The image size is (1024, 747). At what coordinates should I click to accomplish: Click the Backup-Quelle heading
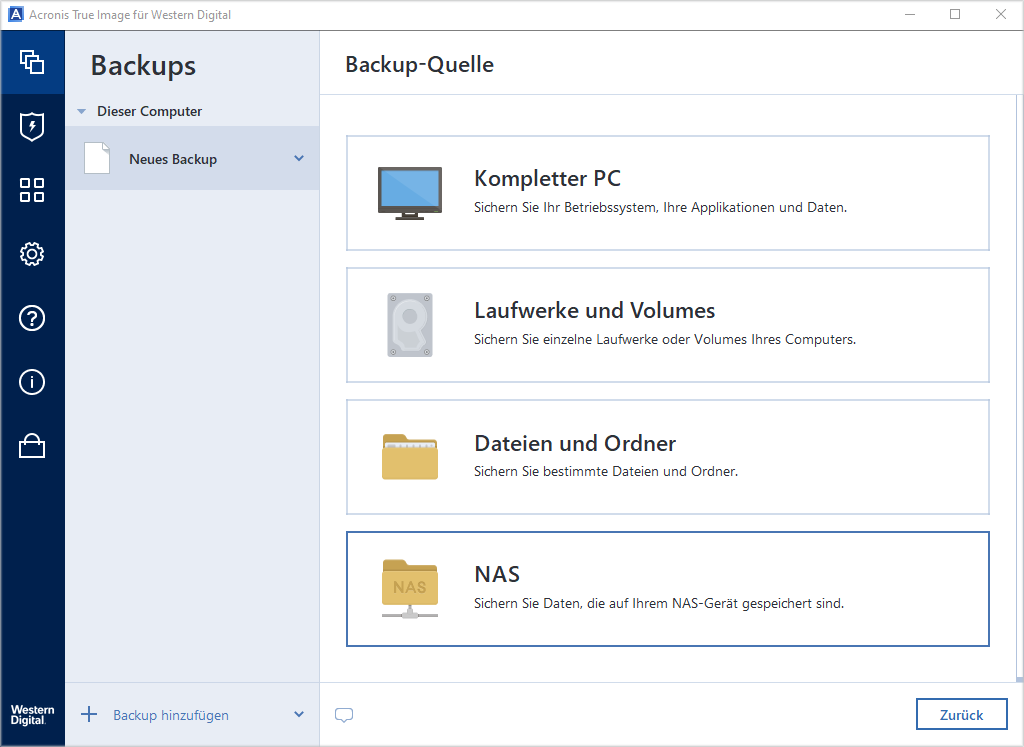(419, 64)
